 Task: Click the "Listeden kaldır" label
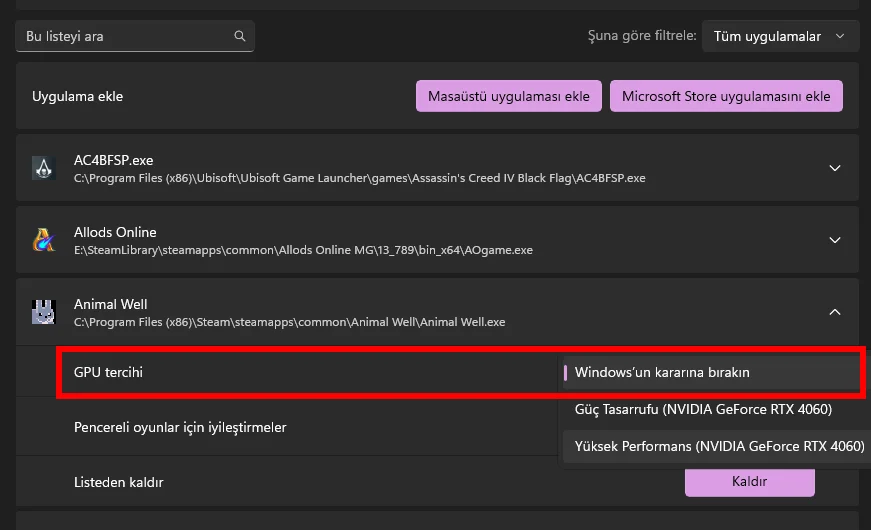119,482
